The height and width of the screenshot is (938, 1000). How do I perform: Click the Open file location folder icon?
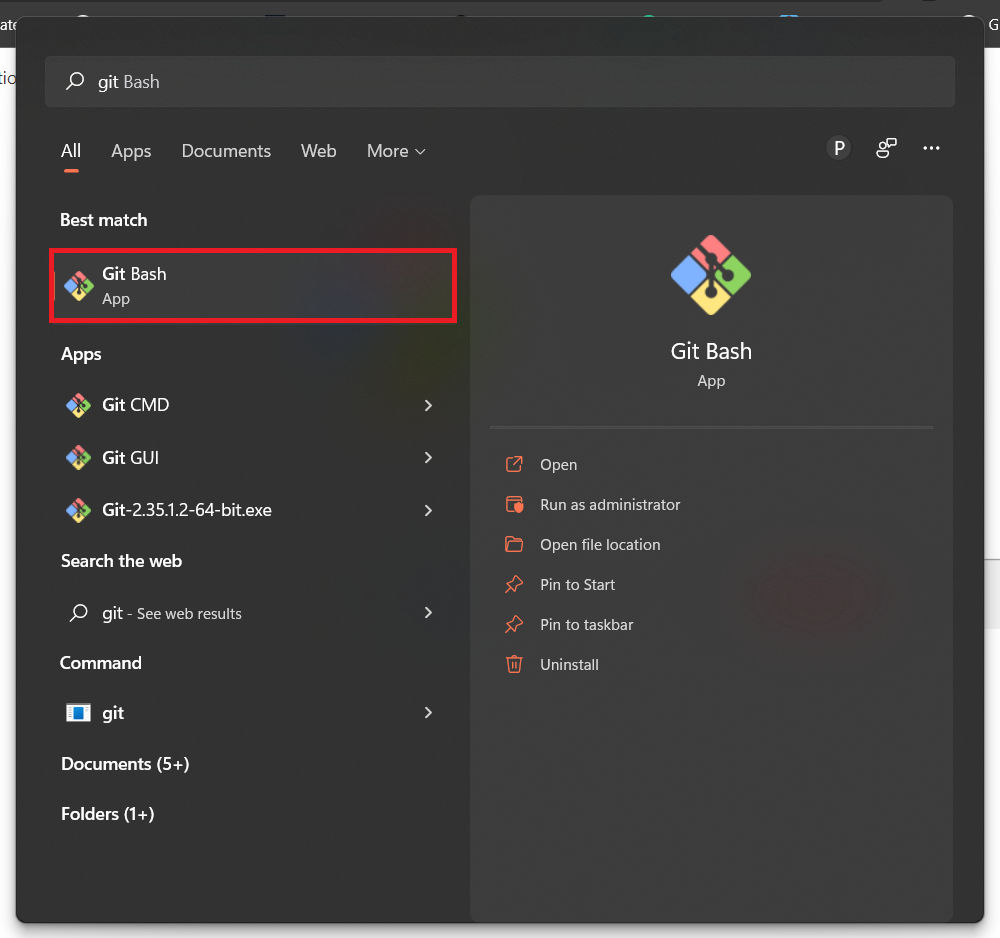pyautogui.click(x=514, y=544)
